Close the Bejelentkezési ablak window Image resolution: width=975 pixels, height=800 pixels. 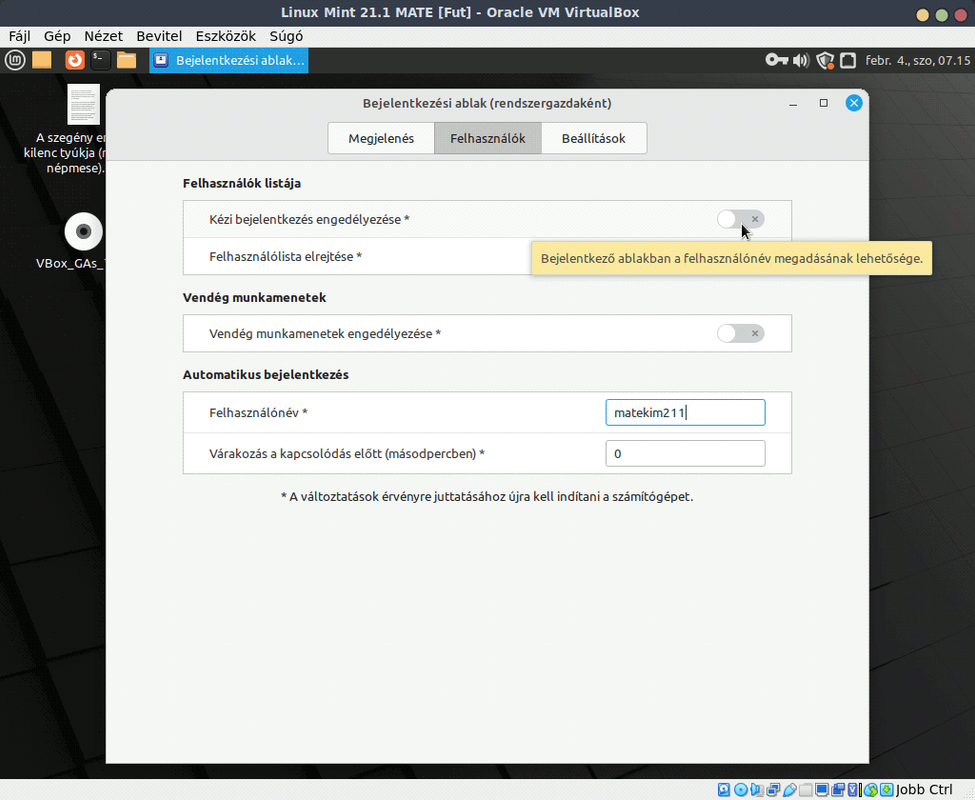(854, 103)
